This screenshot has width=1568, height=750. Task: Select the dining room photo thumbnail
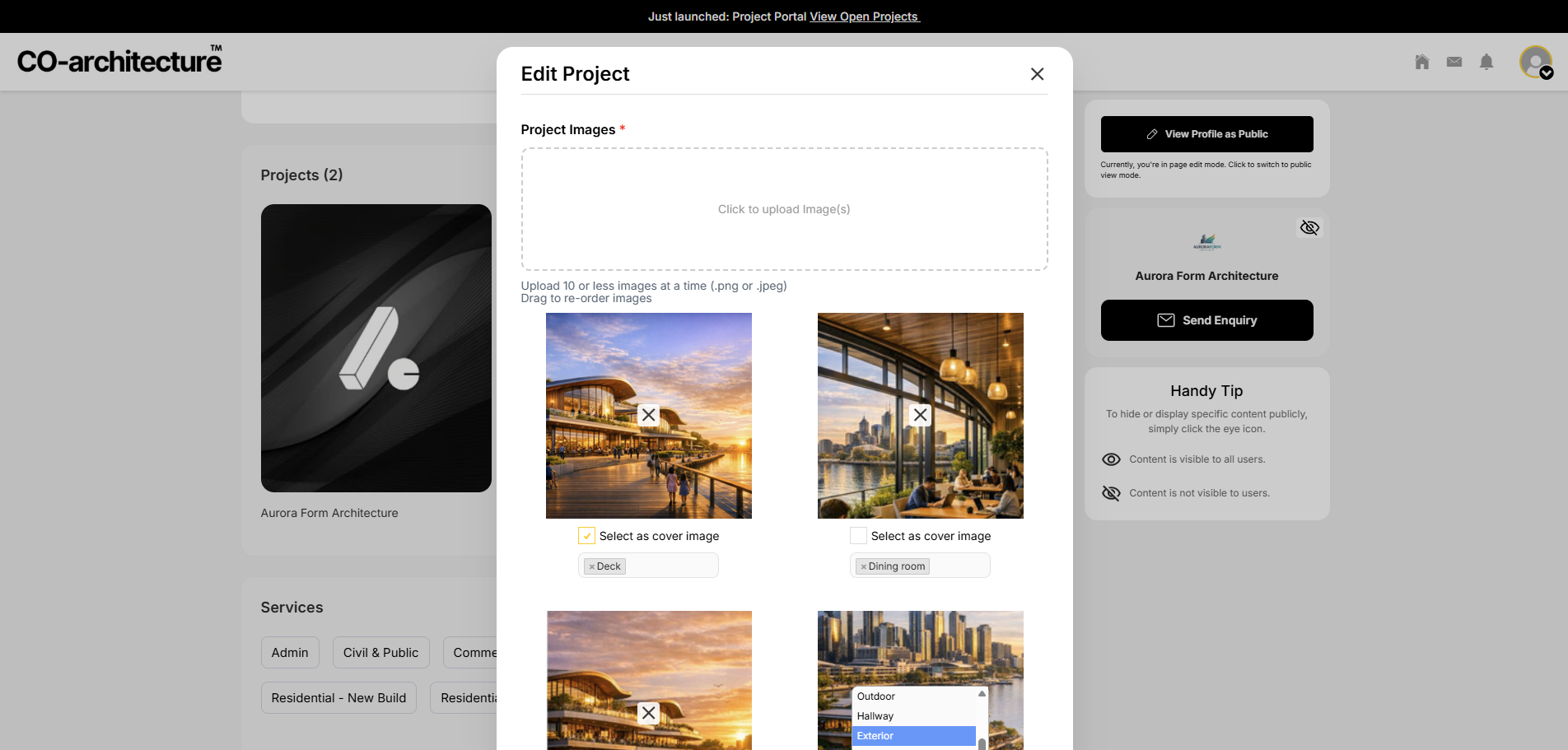(x=921, y=416)
